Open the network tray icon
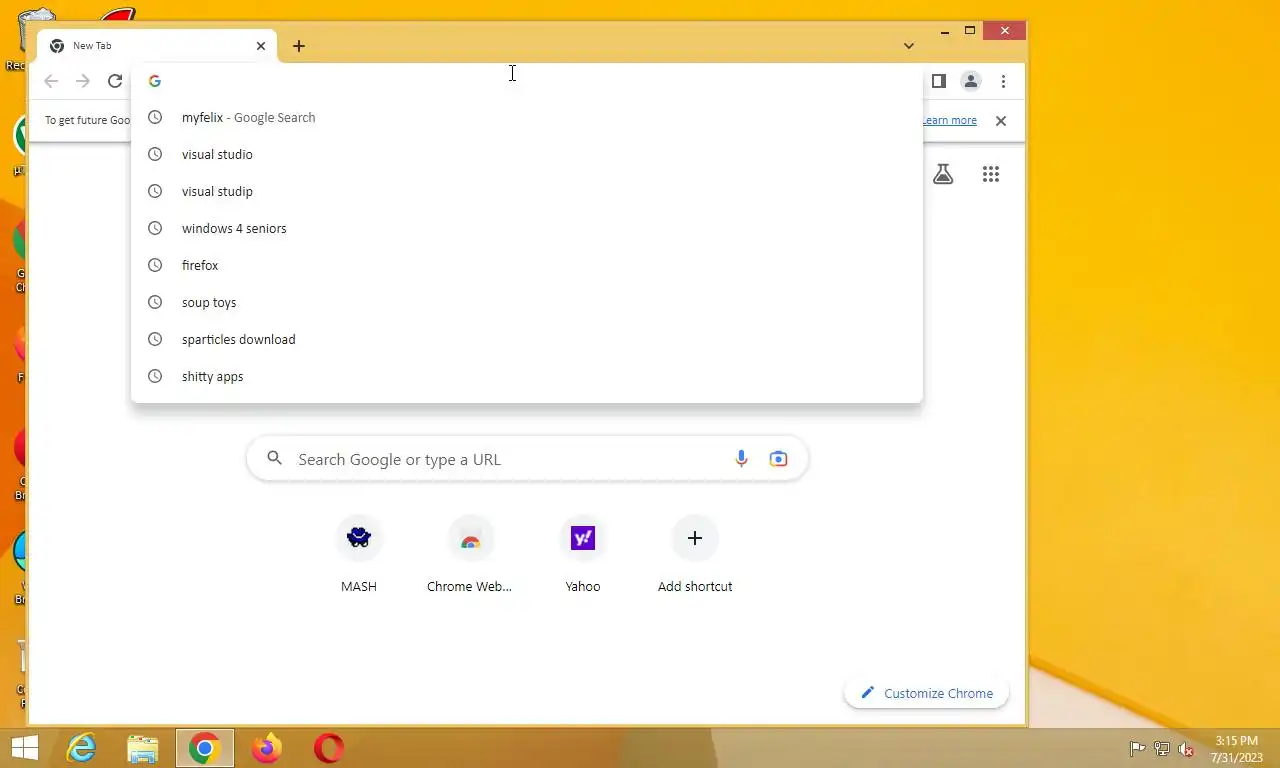Viewport: 1280px width, 768px height. point(1162,749)
